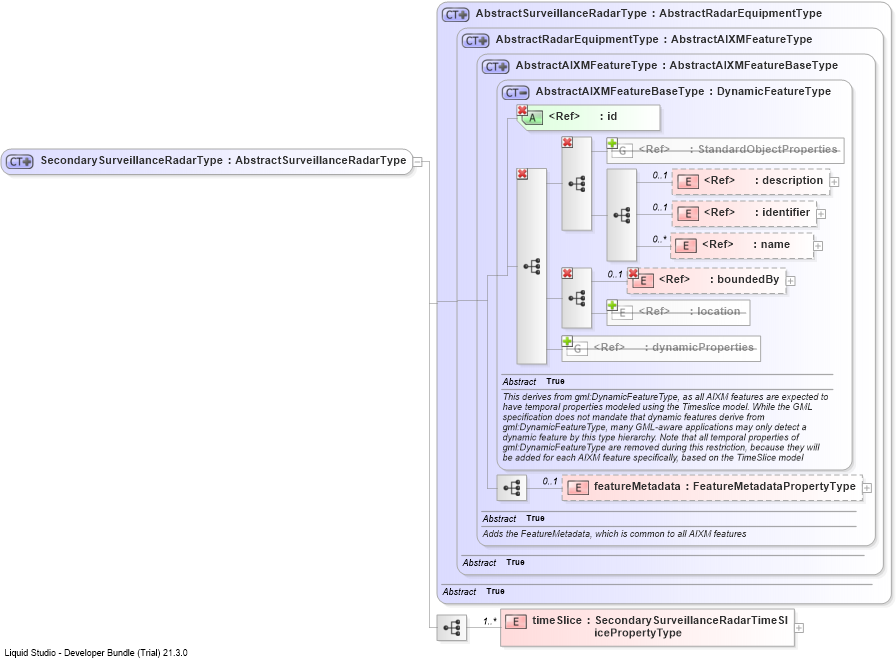The height and width of the screenshot is (658, 896).
Task: Click the red X marker on boundedBy
Action: point(633,273)
